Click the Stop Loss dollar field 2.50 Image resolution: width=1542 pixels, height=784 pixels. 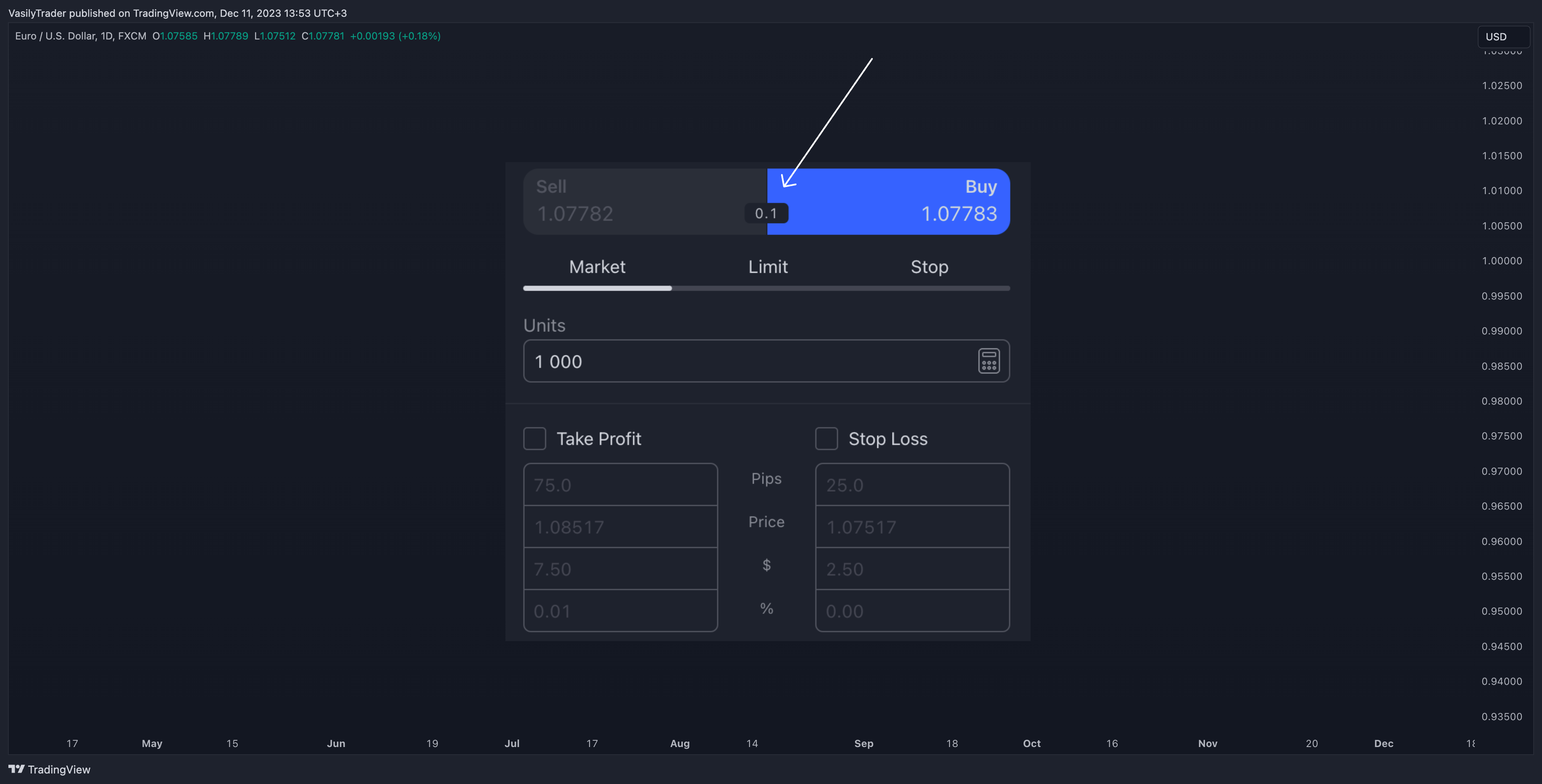[912, 568]
